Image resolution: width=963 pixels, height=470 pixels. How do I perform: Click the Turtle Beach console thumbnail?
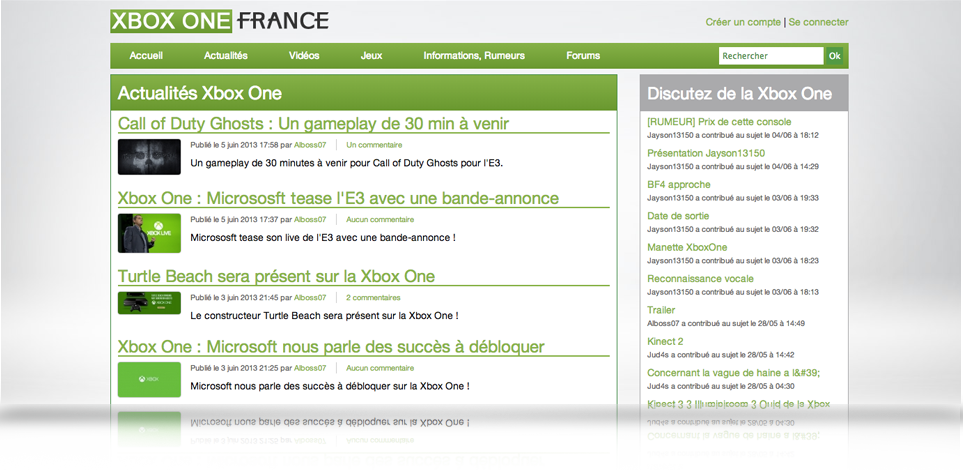click(149, 303)
